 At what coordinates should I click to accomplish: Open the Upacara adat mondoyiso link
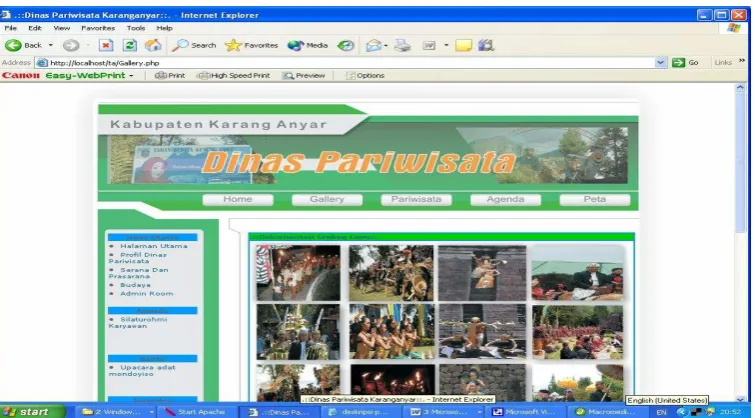(x=142, y=371)
